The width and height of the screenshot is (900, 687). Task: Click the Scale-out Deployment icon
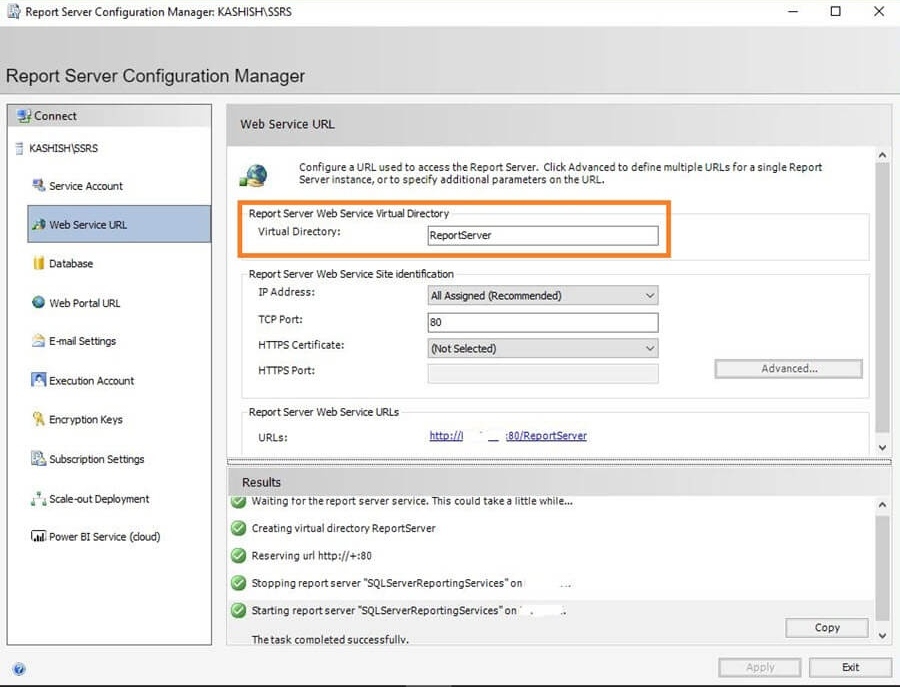tap(38, 498)
